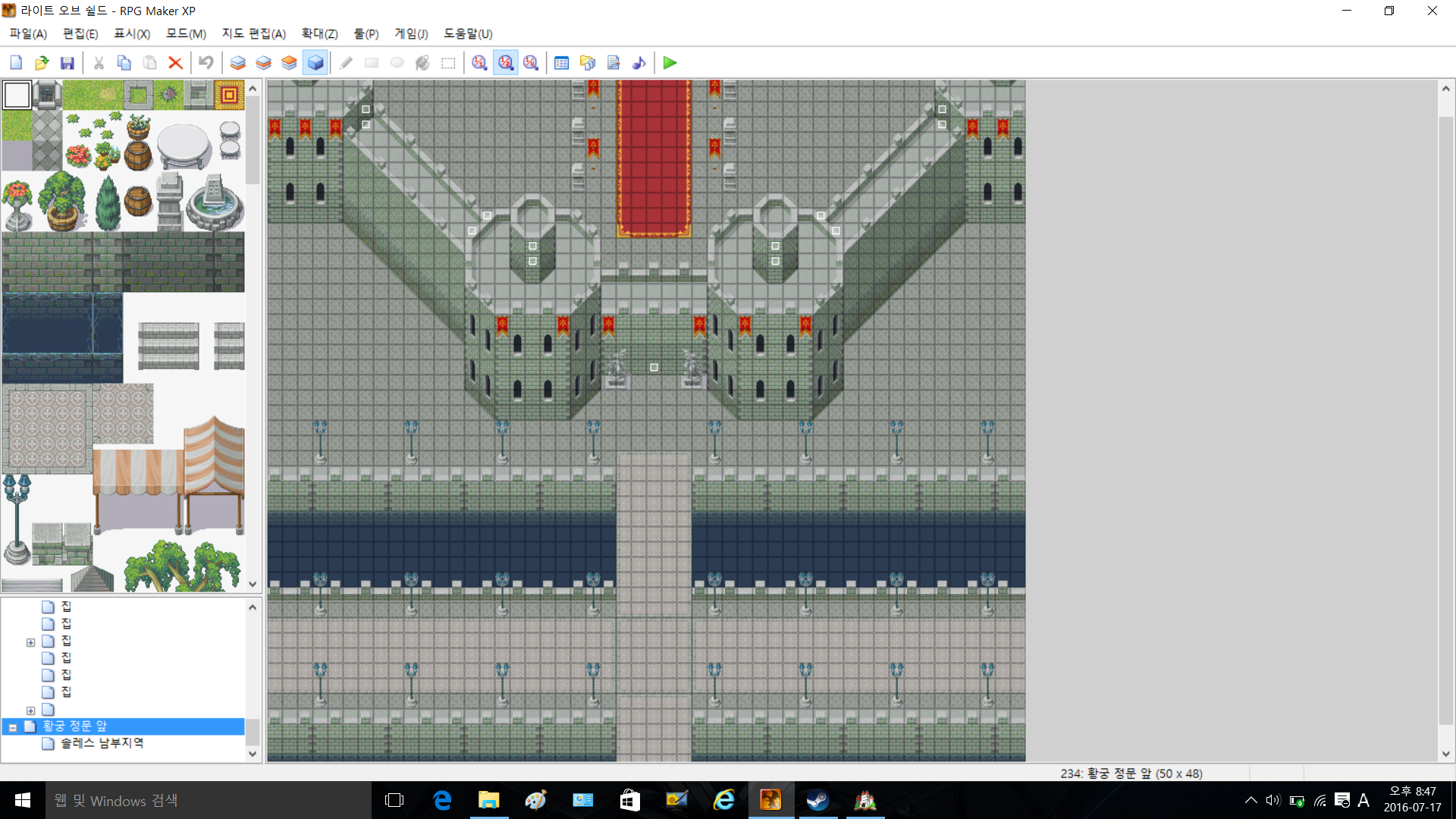Set map zoom to 1:4

coord(531,63)
